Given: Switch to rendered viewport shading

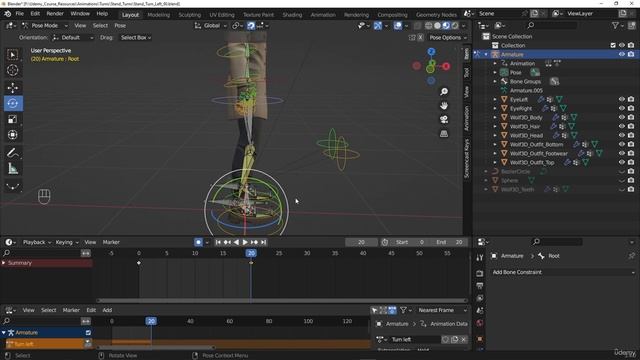Looking at the screenshot, I should [x=455, y=26].
